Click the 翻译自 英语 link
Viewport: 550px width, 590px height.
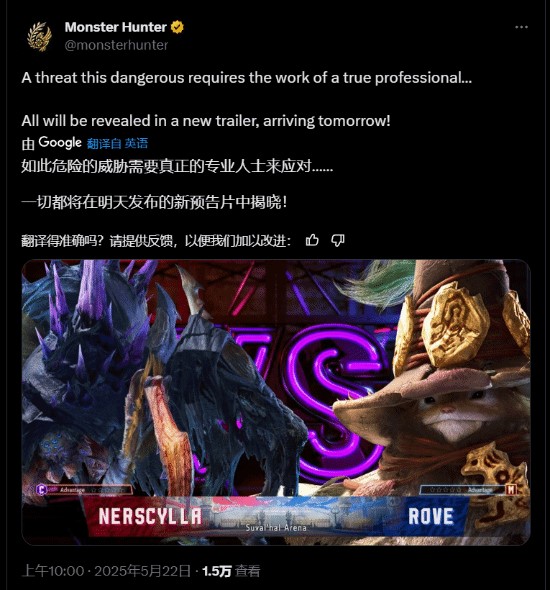(117, 143)
